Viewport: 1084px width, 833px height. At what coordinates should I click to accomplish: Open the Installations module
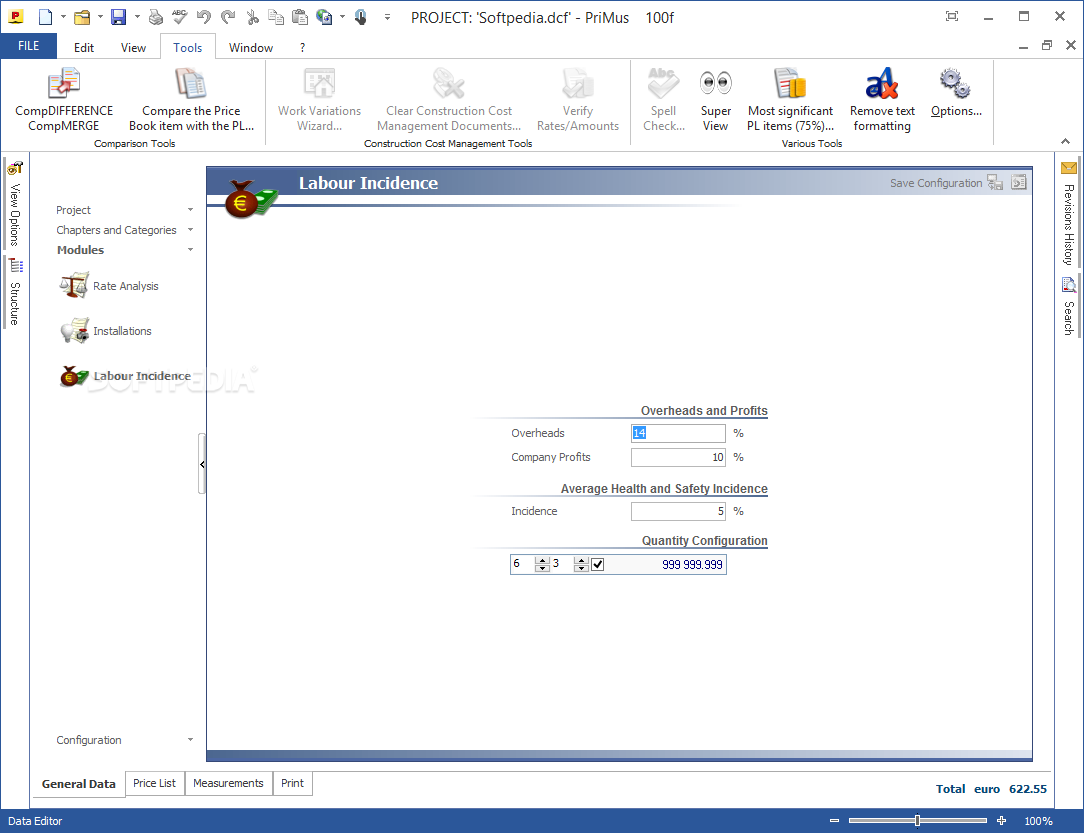[x=106, y=331]
